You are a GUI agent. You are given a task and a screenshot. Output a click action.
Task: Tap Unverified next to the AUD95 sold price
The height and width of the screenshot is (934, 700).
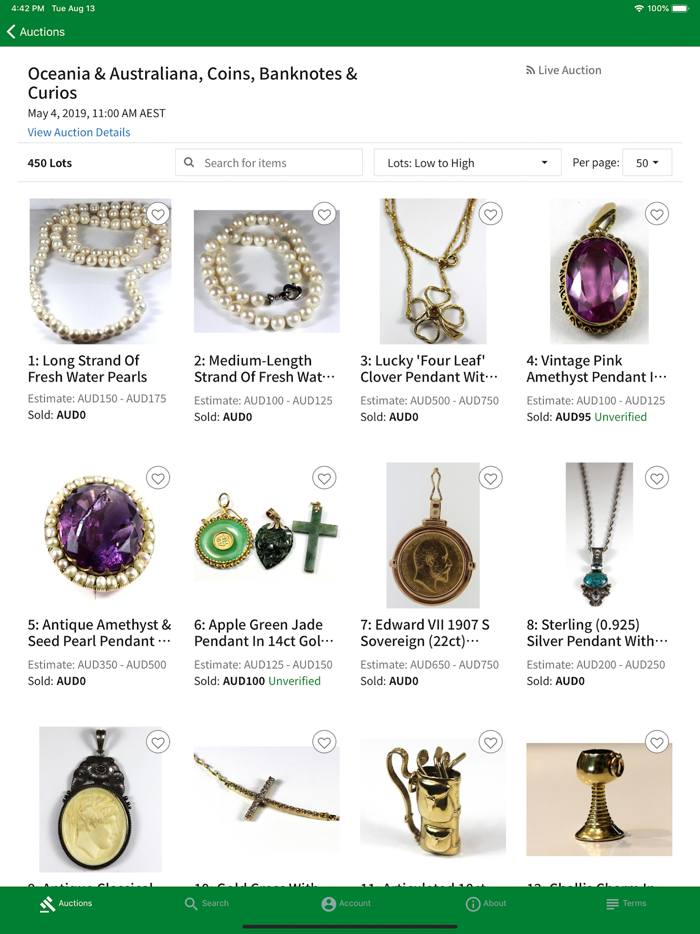pos(621,417)
